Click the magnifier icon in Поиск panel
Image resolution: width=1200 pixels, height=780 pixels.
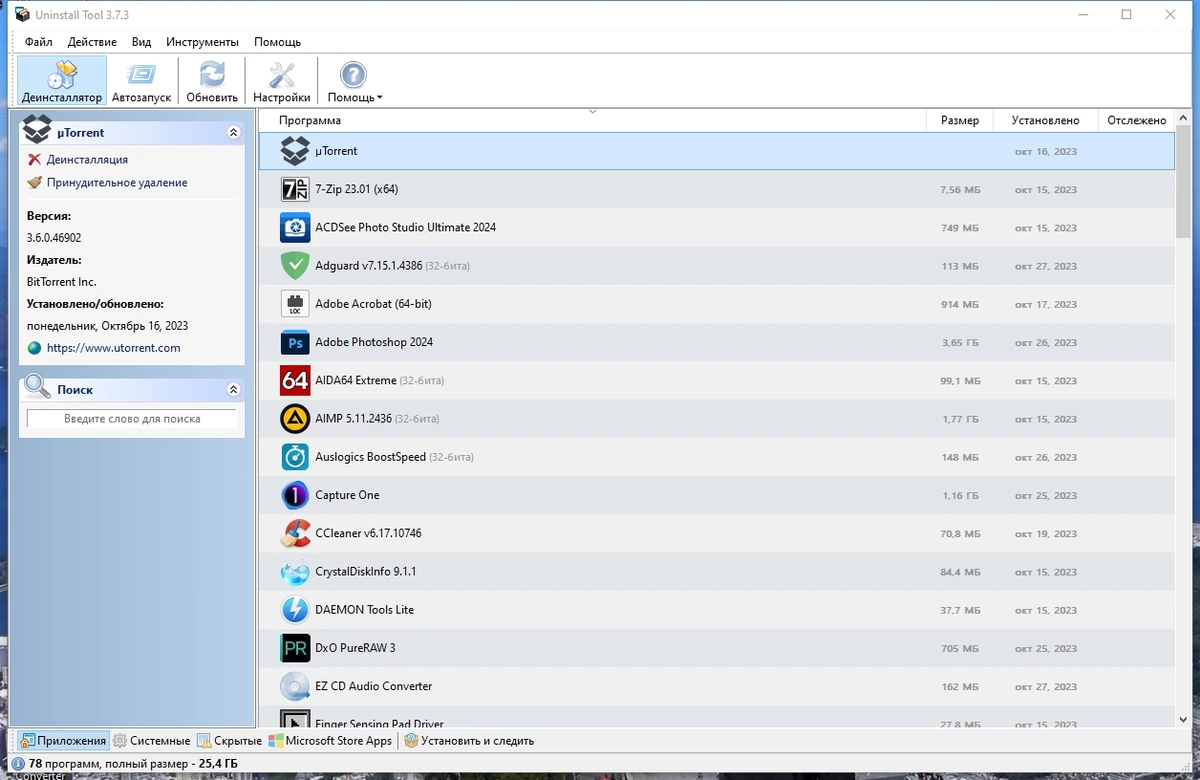tap(38, 387)
